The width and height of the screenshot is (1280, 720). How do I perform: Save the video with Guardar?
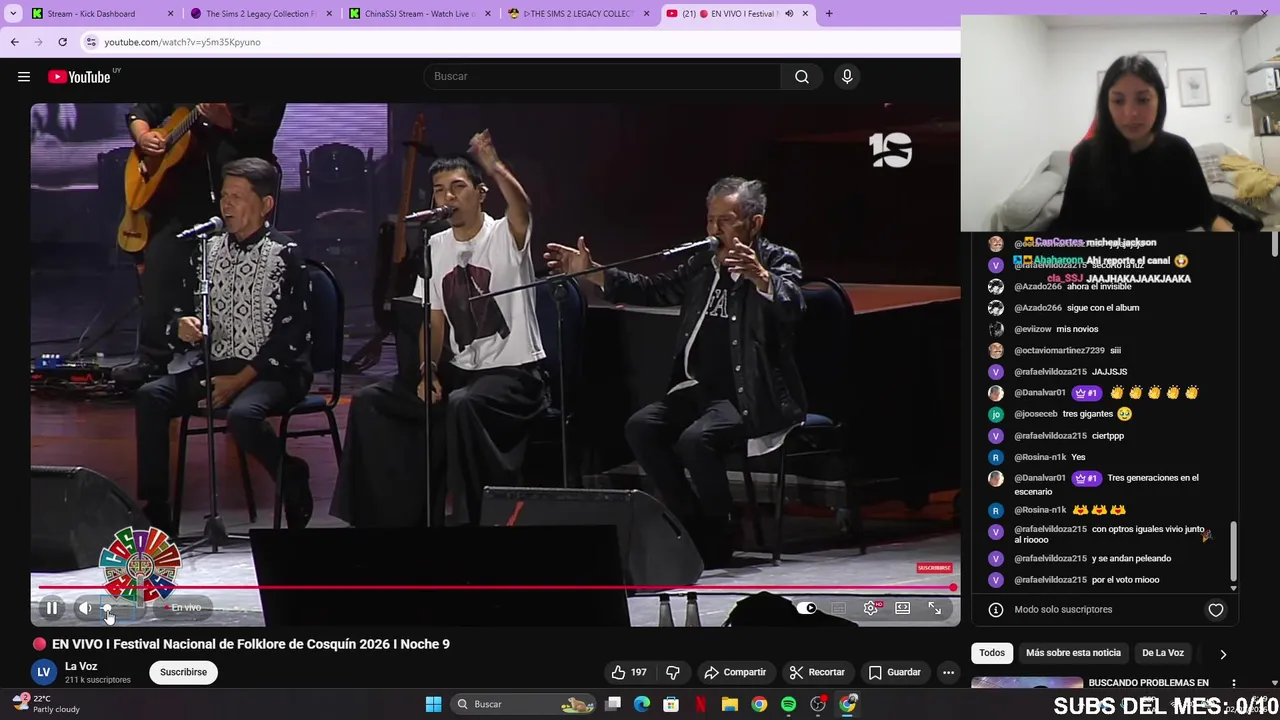coord(894,672)
